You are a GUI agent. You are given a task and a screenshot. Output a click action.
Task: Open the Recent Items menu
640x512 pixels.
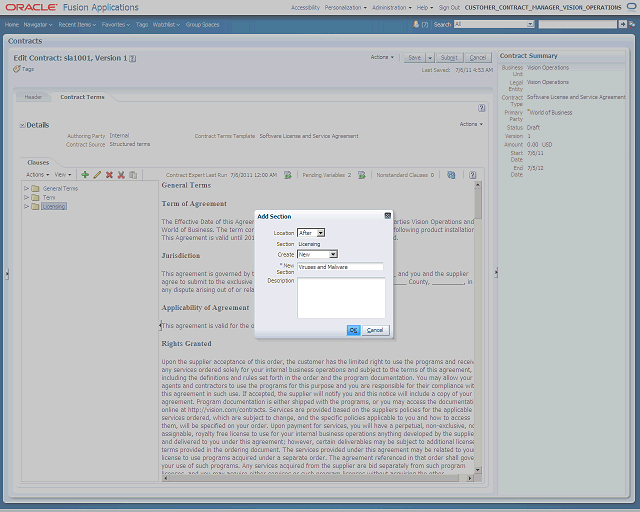pos(77,24)
